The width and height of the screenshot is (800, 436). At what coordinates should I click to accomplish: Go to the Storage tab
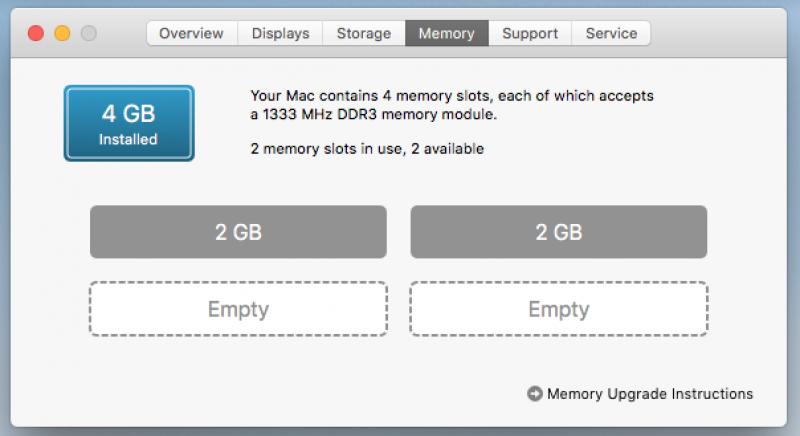(x=364, y=33)
